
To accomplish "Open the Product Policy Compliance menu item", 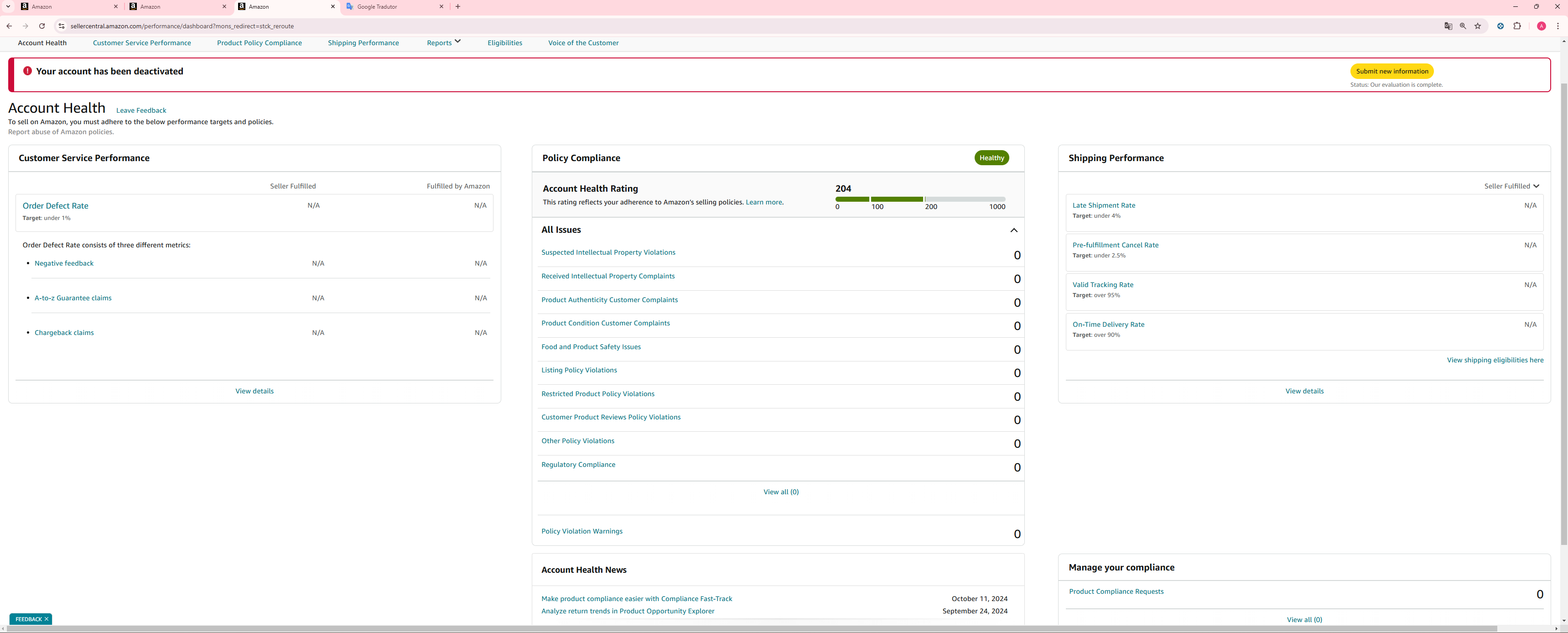I will [260, 42].
